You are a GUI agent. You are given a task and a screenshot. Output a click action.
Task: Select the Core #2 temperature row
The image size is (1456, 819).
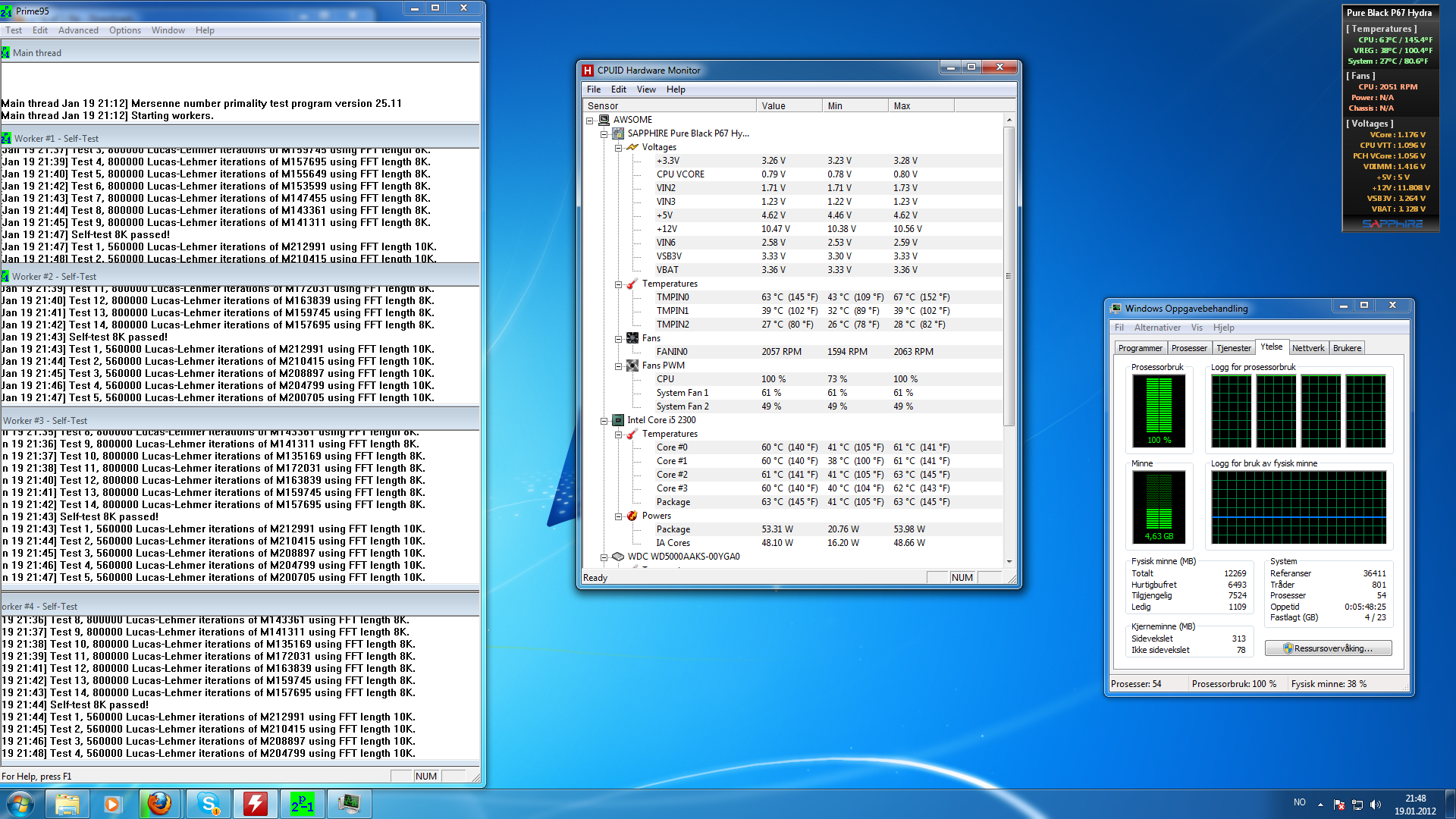(x=792, y=475)
